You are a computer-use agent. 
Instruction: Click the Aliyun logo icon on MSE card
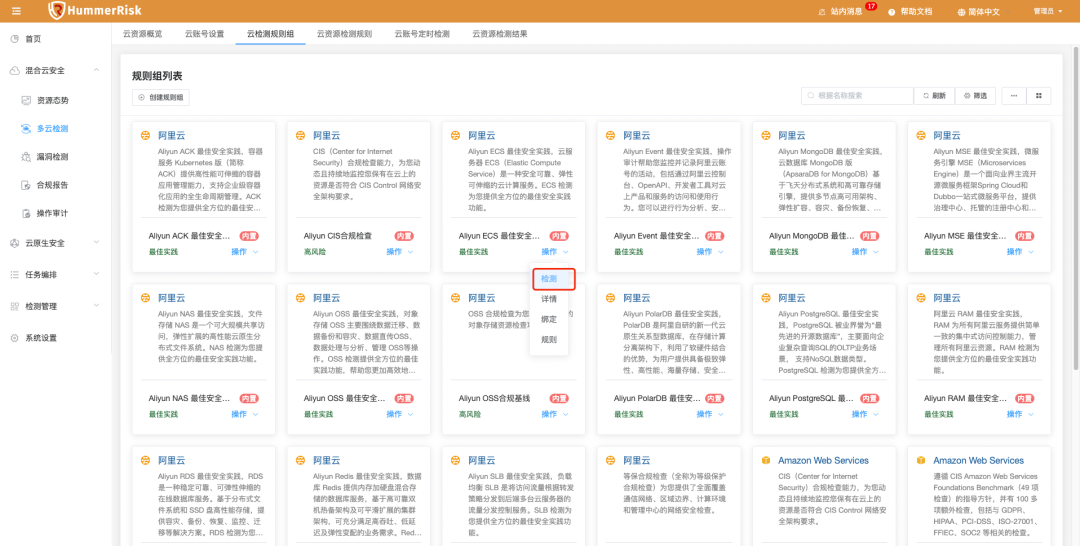click(x=921, y=136)
